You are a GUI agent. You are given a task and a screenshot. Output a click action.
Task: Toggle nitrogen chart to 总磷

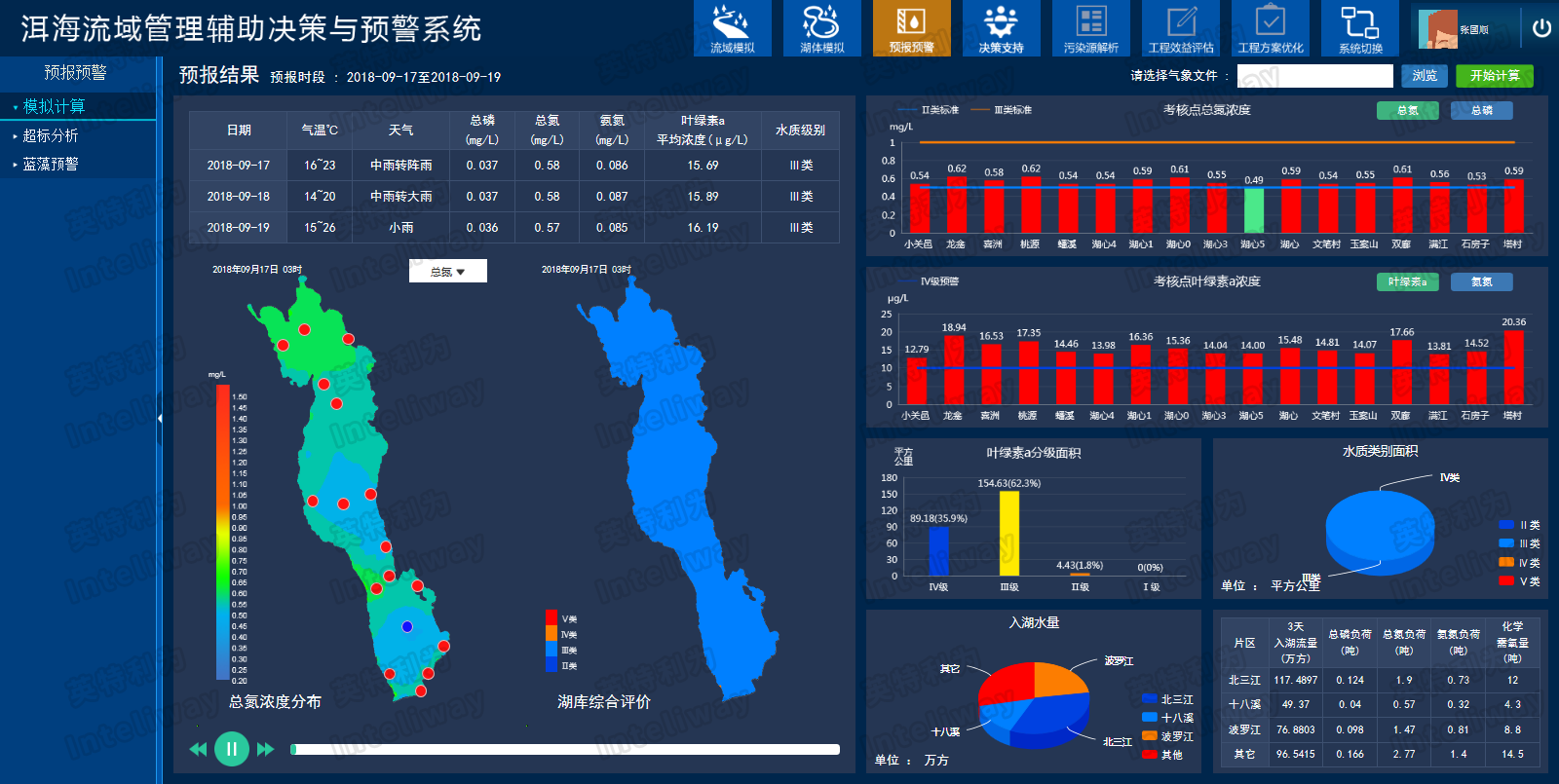pyautogui.click(x=1481, y=110)
